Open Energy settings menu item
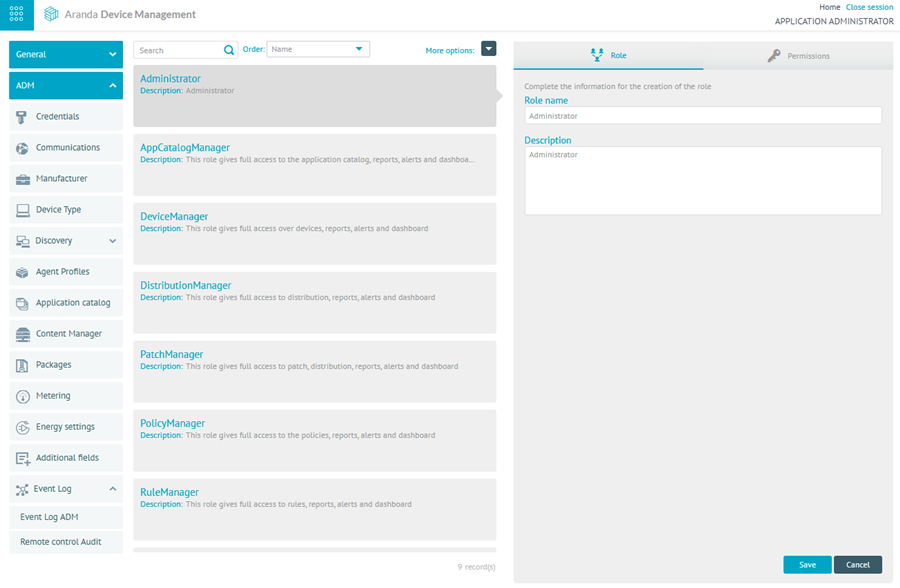This screenshot has width=900, height=588. tap(66, 427)
